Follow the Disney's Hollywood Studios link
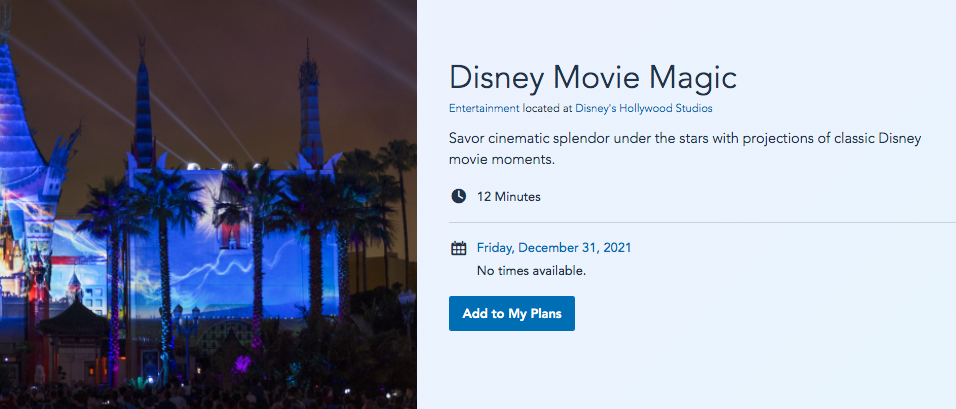This screenshot has height=409, width=956. (651, 108)
